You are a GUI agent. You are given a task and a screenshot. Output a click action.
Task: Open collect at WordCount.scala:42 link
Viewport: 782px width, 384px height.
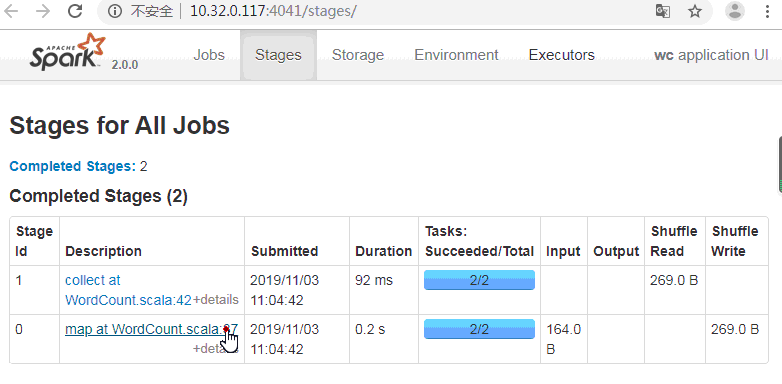click(x=128, y=290)
